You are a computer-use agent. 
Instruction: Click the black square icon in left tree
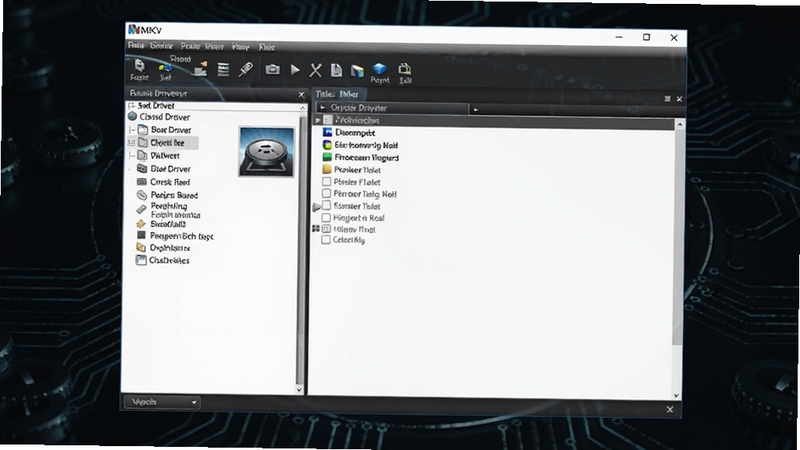click(141, 235)
